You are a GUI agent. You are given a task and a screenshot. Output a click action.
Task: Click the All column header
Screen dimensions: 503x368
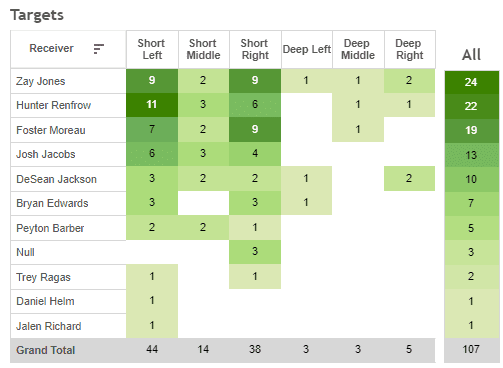[x=471, y=55]
